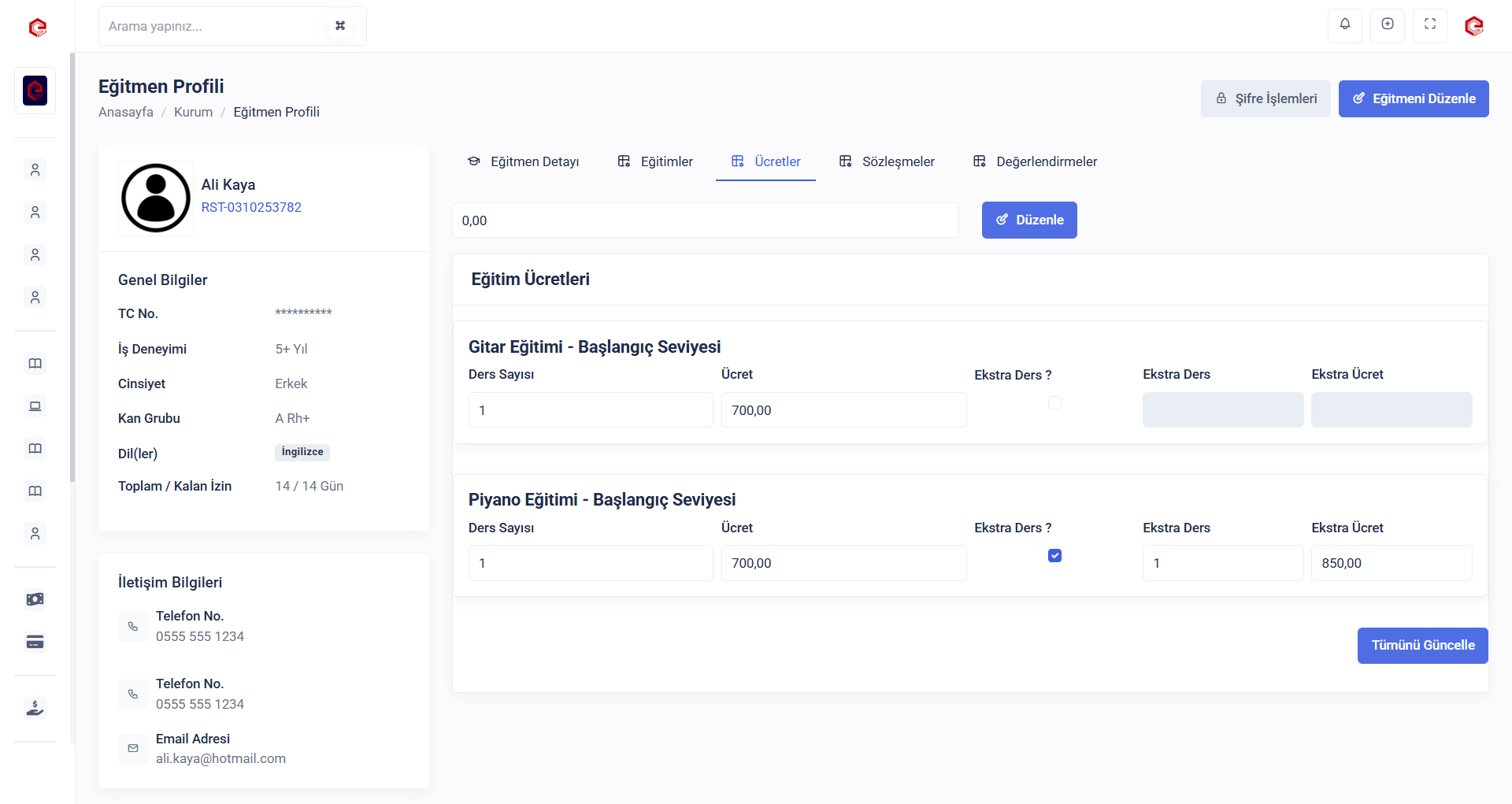
Task: Go to the Değerlendirmeler tab
Action: (1035, 161)
